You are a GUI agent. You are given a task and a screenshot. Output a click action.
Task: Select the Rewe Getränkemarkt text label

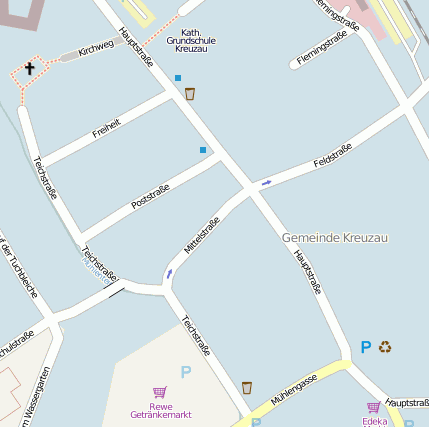click(x=161, y=411)
